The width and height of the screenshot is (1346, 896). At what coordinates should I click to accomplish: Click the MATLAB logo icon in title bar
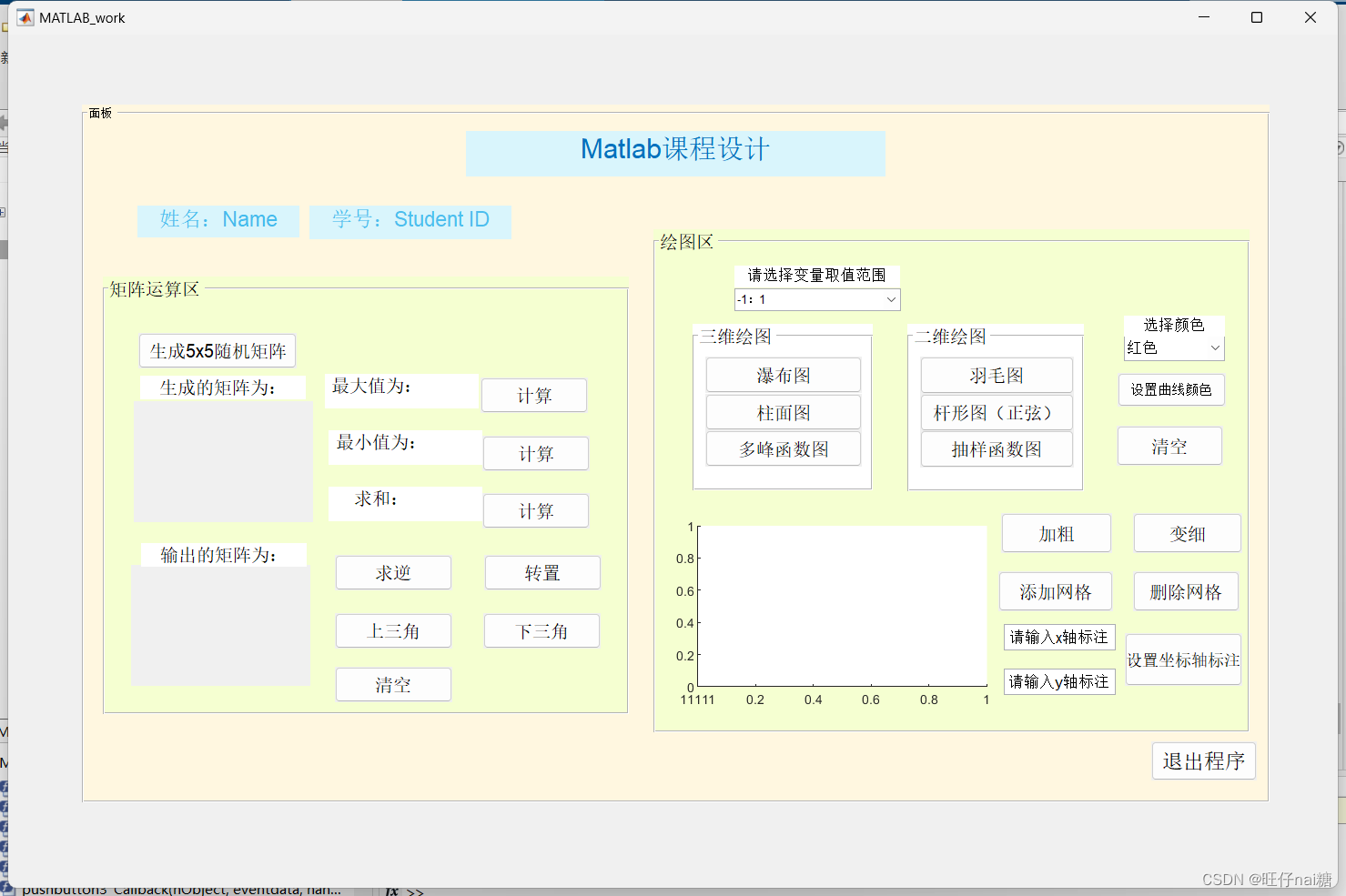tap(25, 17)
